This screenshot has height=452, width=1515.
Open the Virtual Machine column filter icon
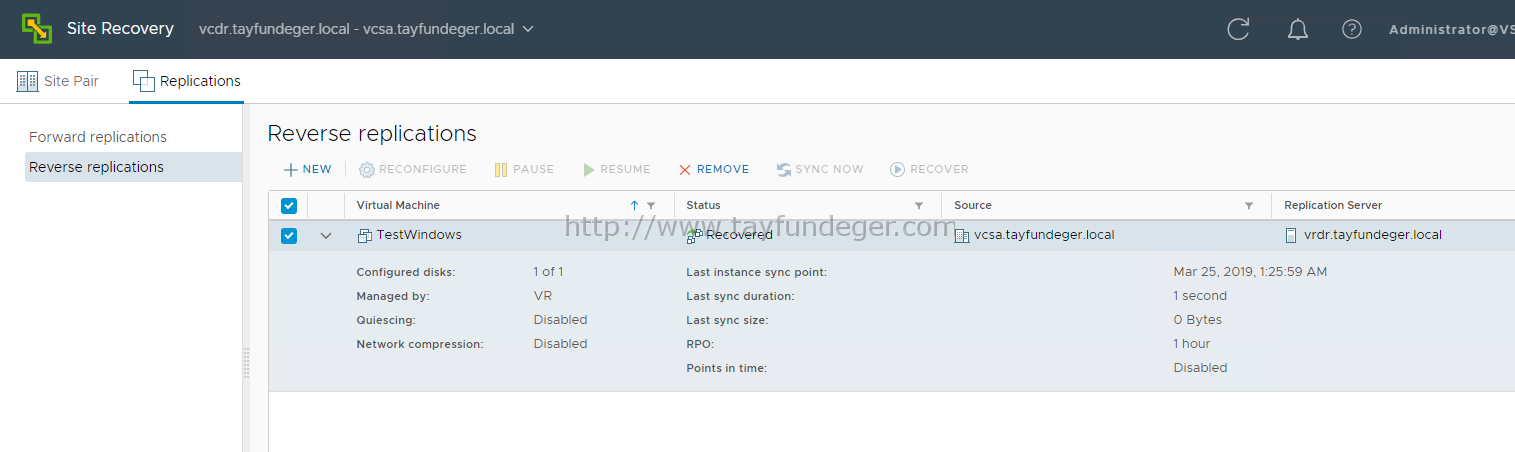click(651, 205)
